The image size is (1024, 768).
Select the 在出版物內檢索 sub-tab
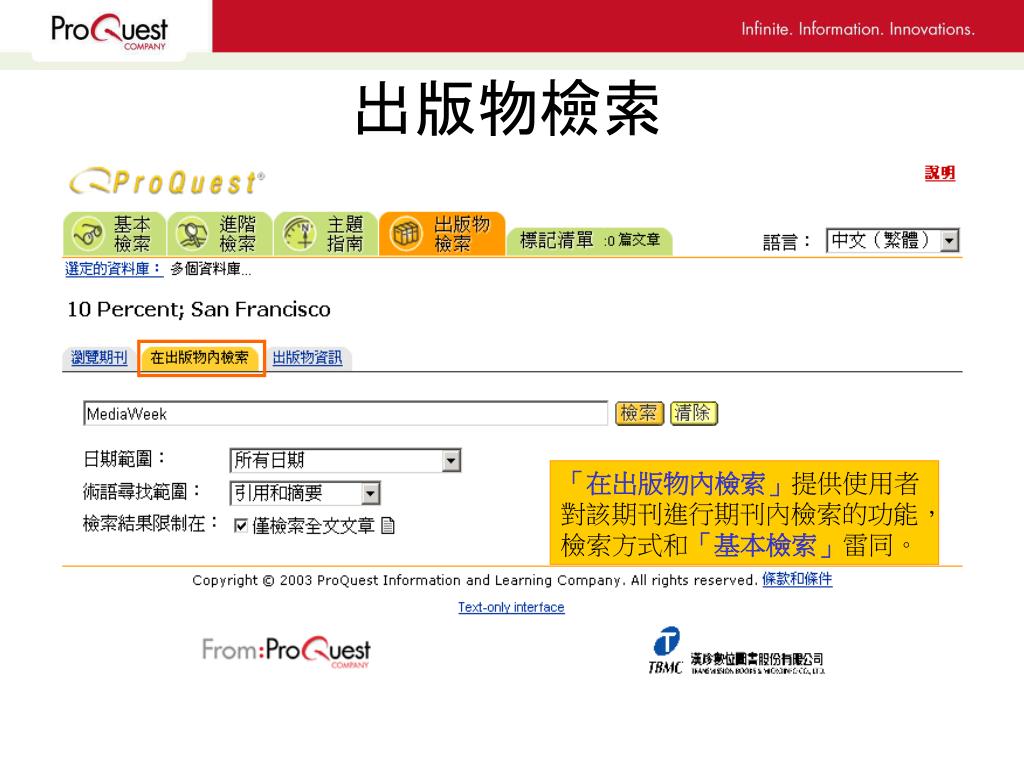tap(200, 358)
